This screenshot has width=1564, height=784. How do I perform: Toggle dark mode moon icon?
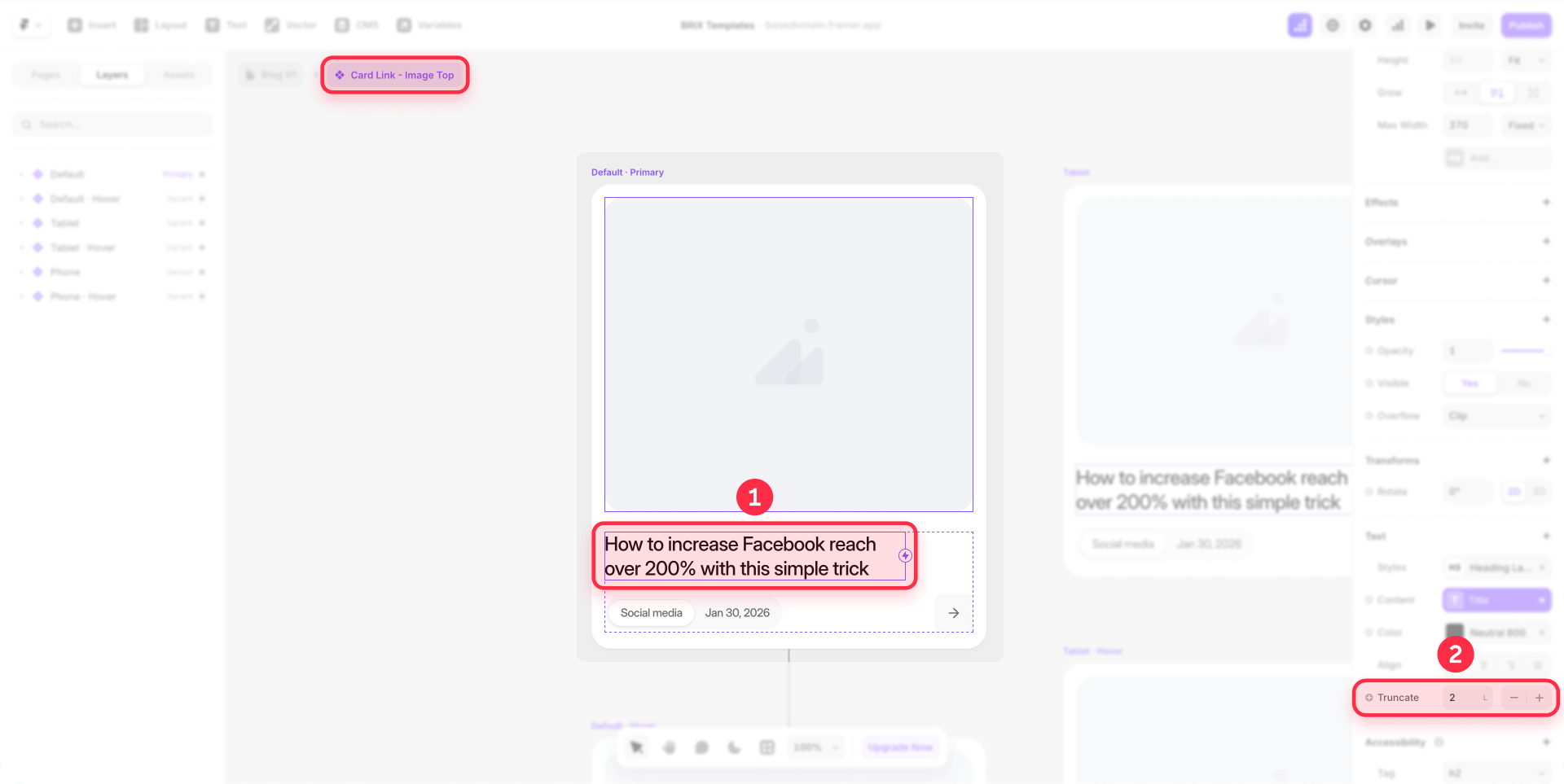coord(735,747)
